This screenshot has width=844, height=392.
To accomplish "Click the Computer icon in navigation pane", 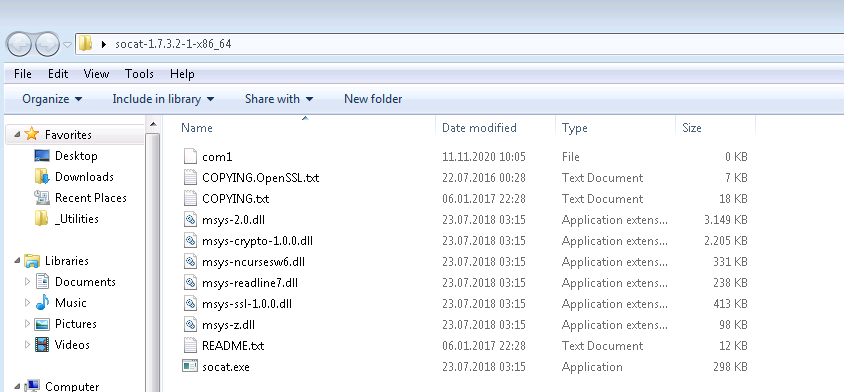I will click(x=32, y=386).
